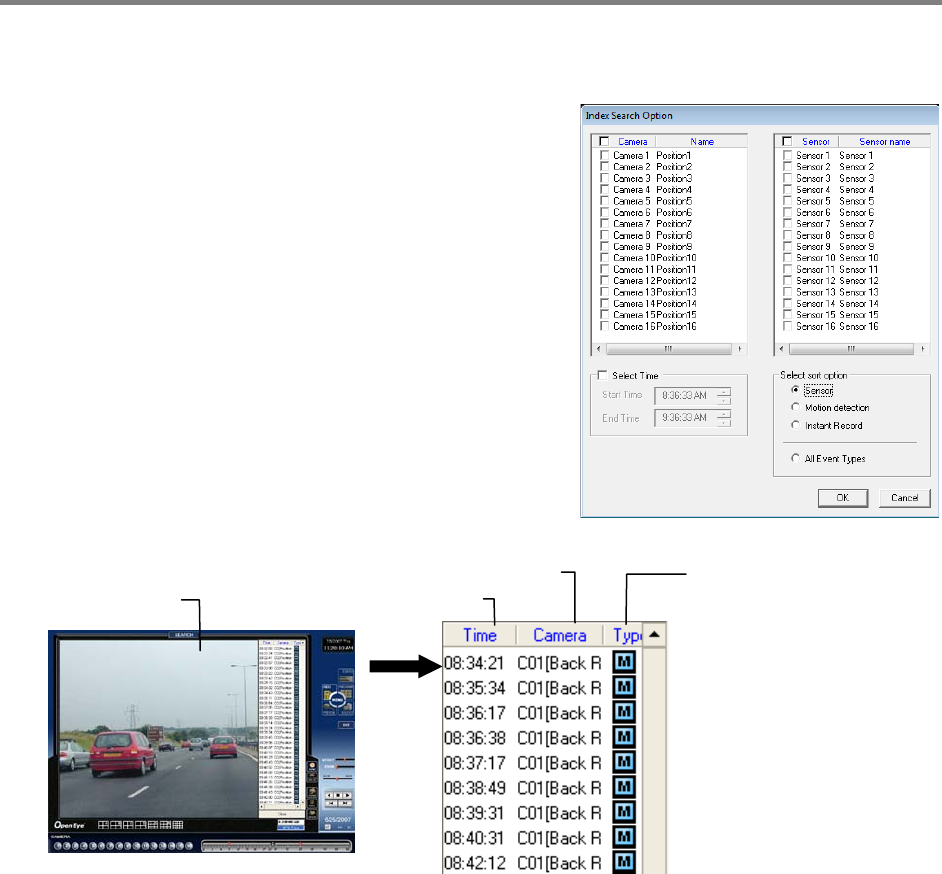Check the Camera 1 Position1 checkbox
The height and width of the screenshot is (874, 942).
click(x=603, y=156)
